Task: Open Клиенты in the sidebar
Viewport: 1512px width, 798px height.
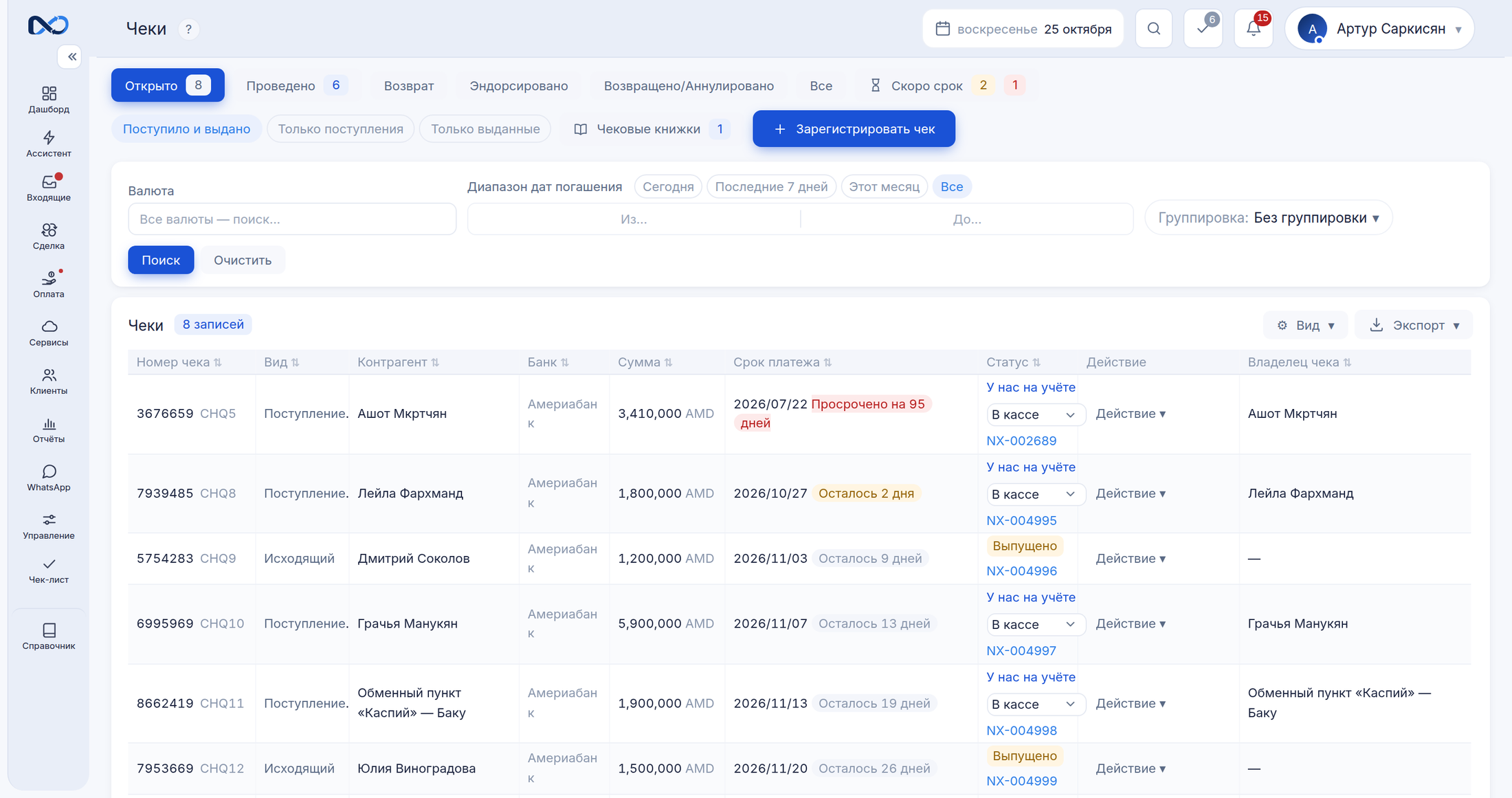Action: pyautogui.click(x=49, y=381)
